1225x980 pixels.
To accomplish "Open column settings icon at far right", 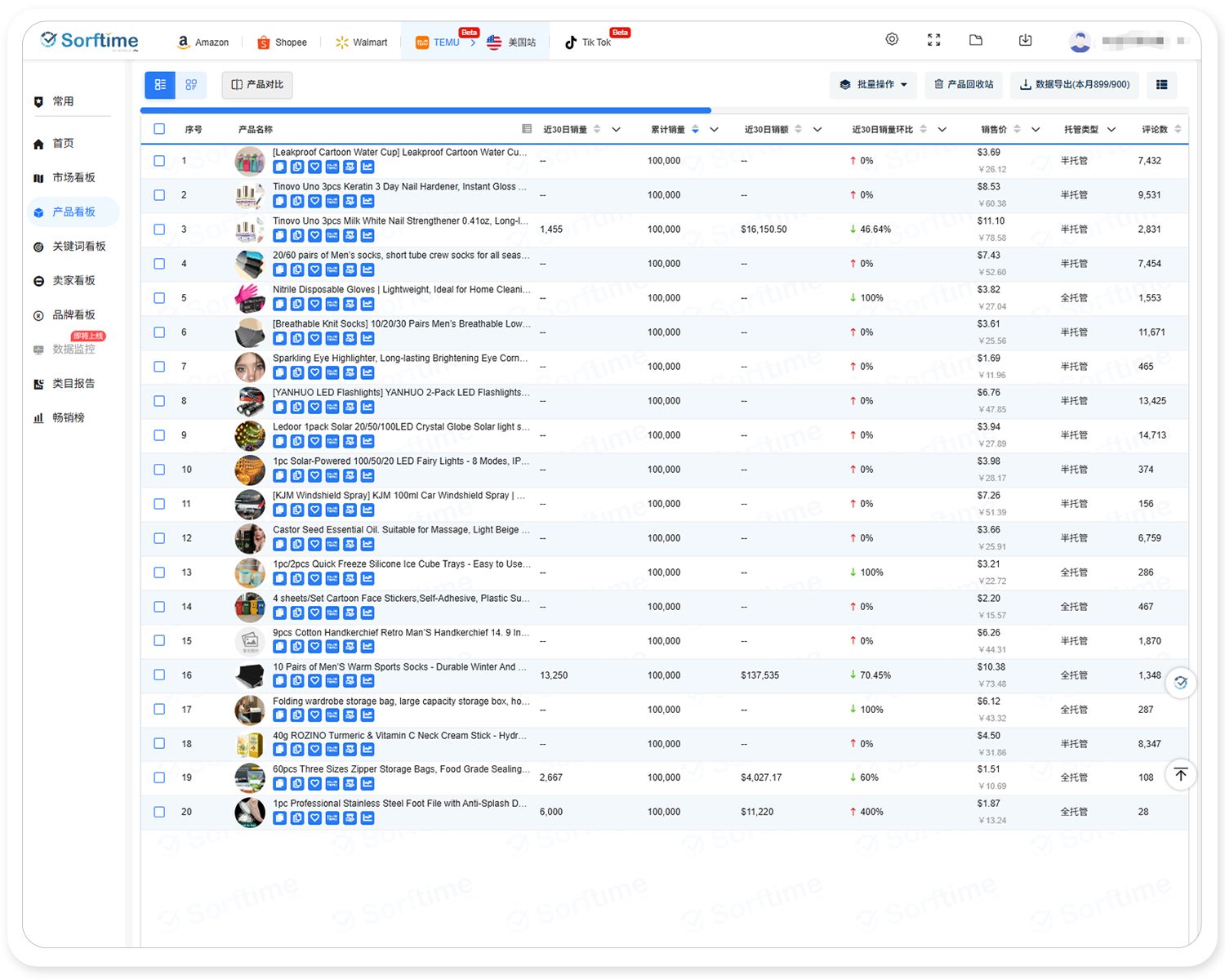I will pos(1161,85).
